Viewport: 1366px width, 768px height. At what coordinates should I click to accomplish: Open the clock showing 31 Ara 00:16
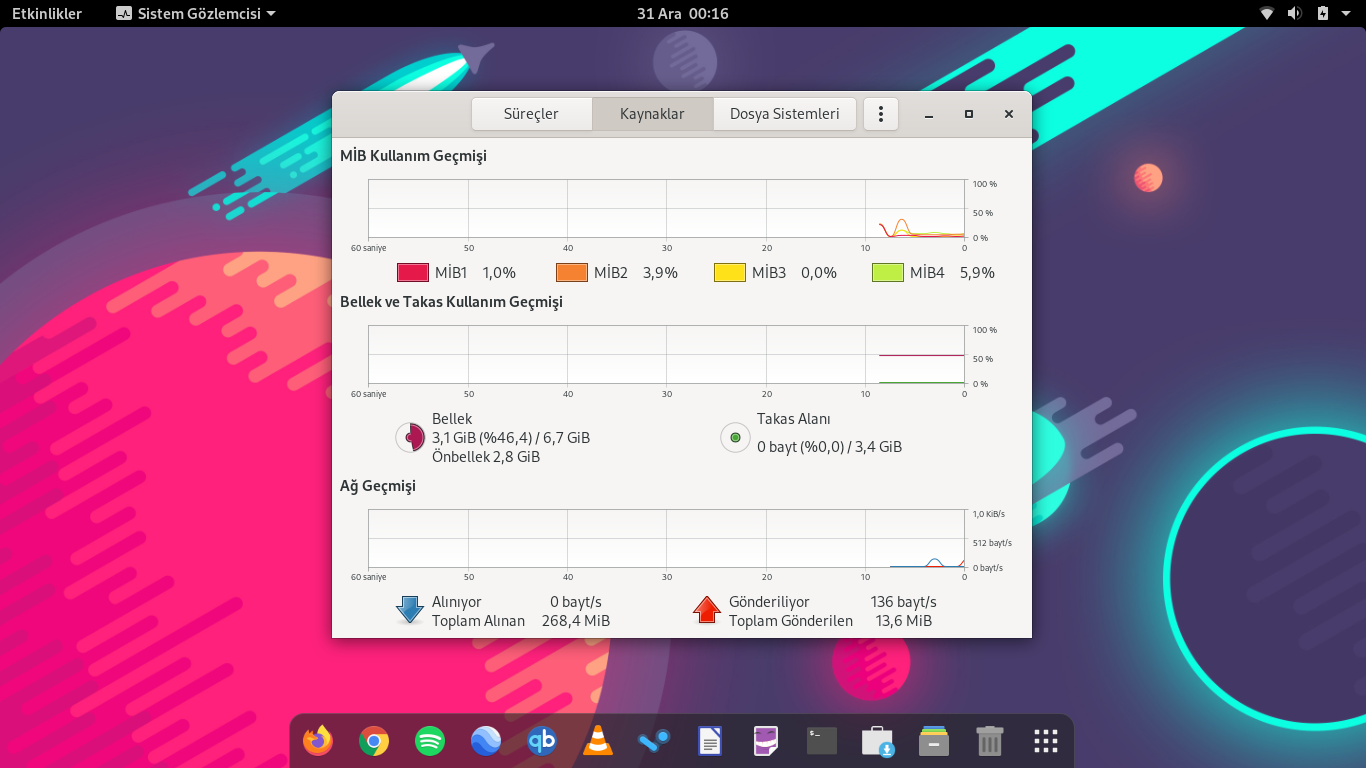pos(683,13)
